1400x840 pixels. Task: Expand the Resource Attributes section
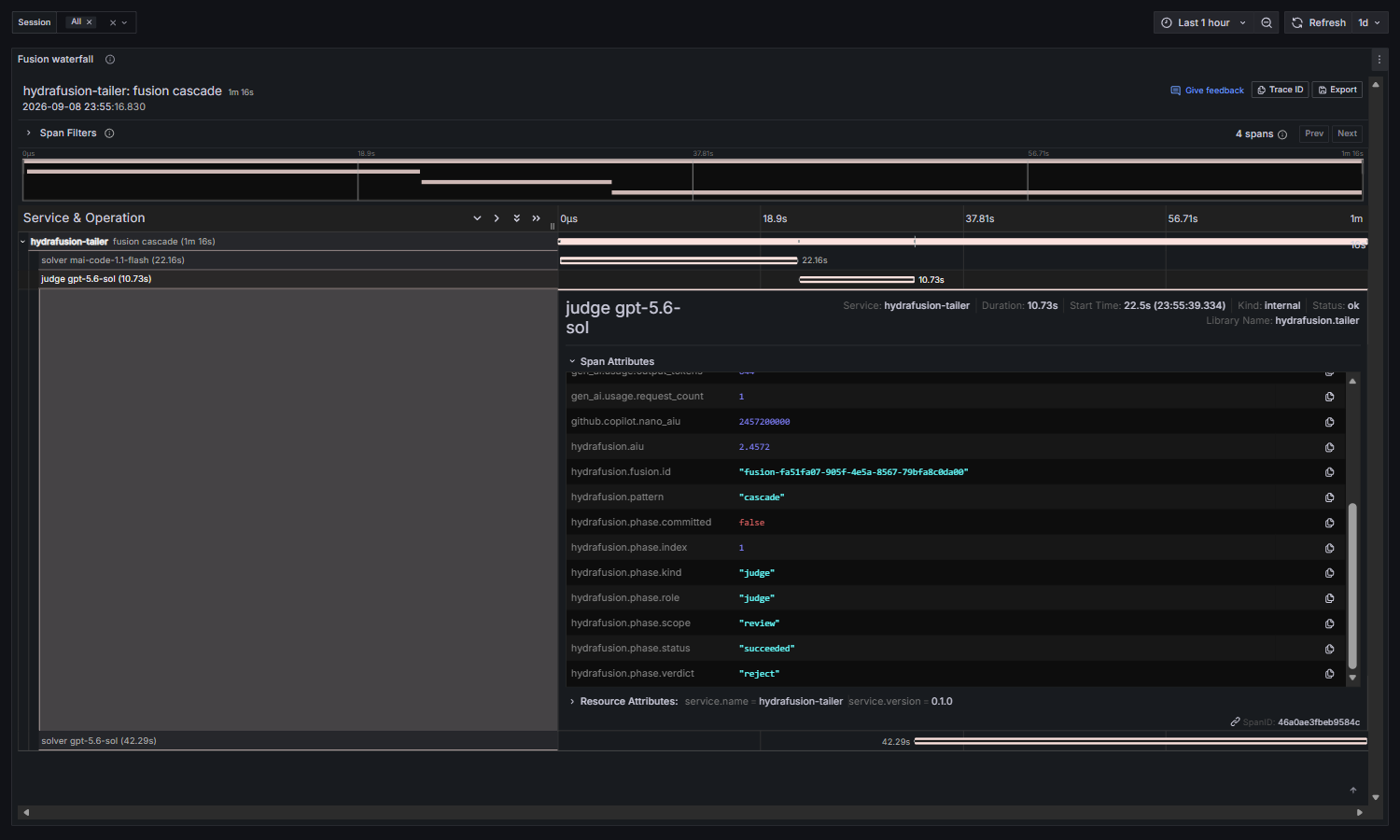(572, 702)
